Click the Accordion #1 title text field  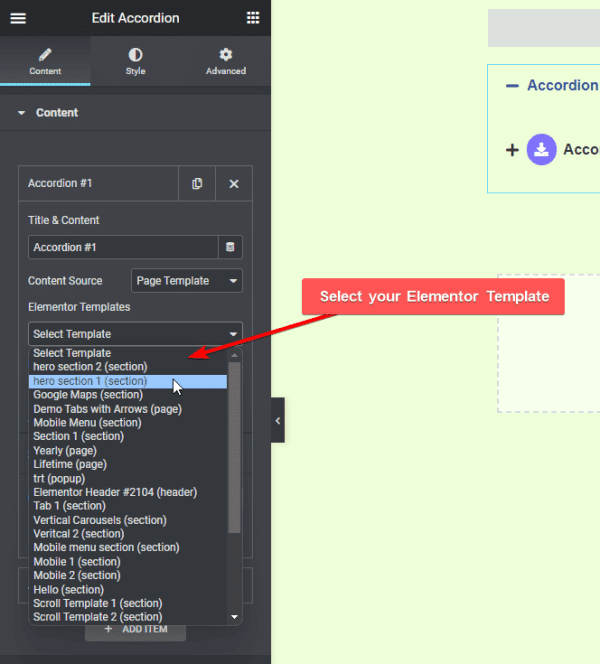[x=122, y=247]
